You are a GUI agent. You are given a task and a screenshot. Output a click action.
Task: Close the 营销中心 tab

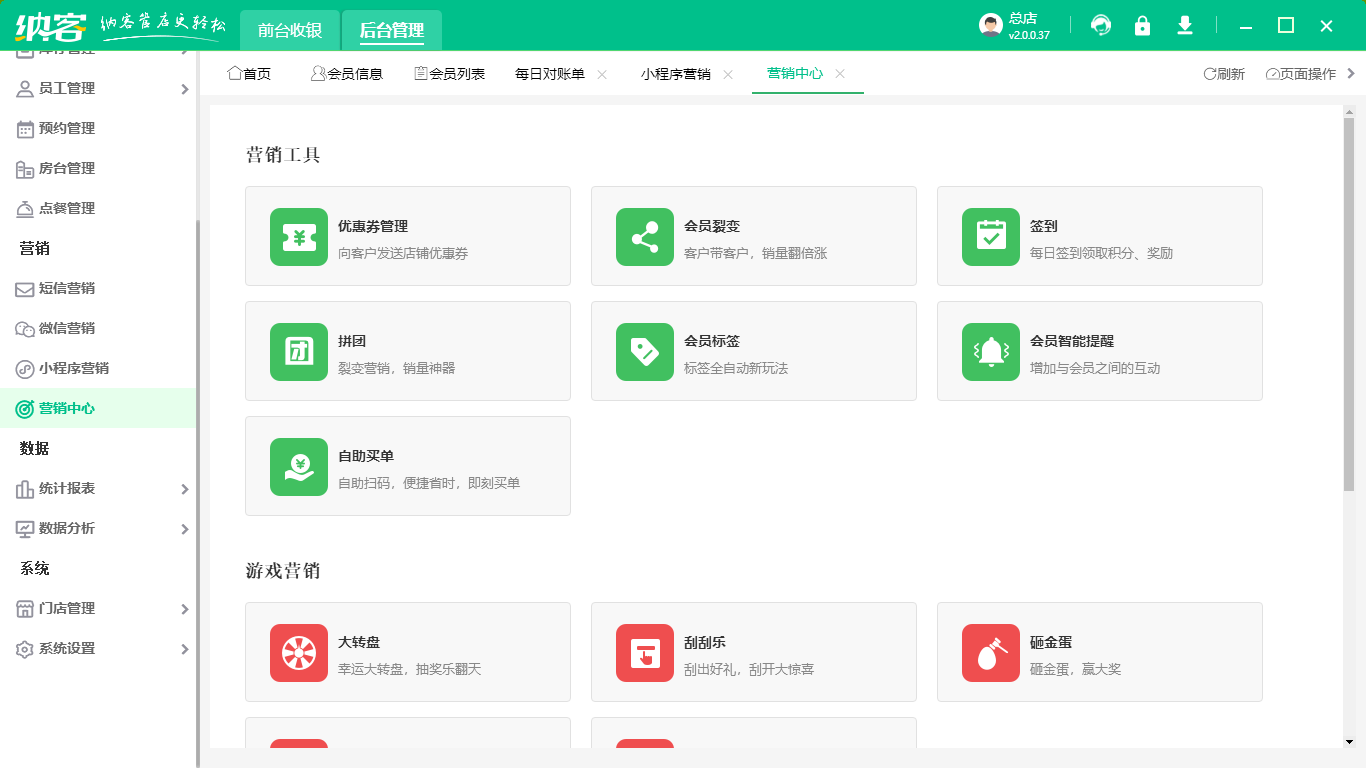point(840,73)
